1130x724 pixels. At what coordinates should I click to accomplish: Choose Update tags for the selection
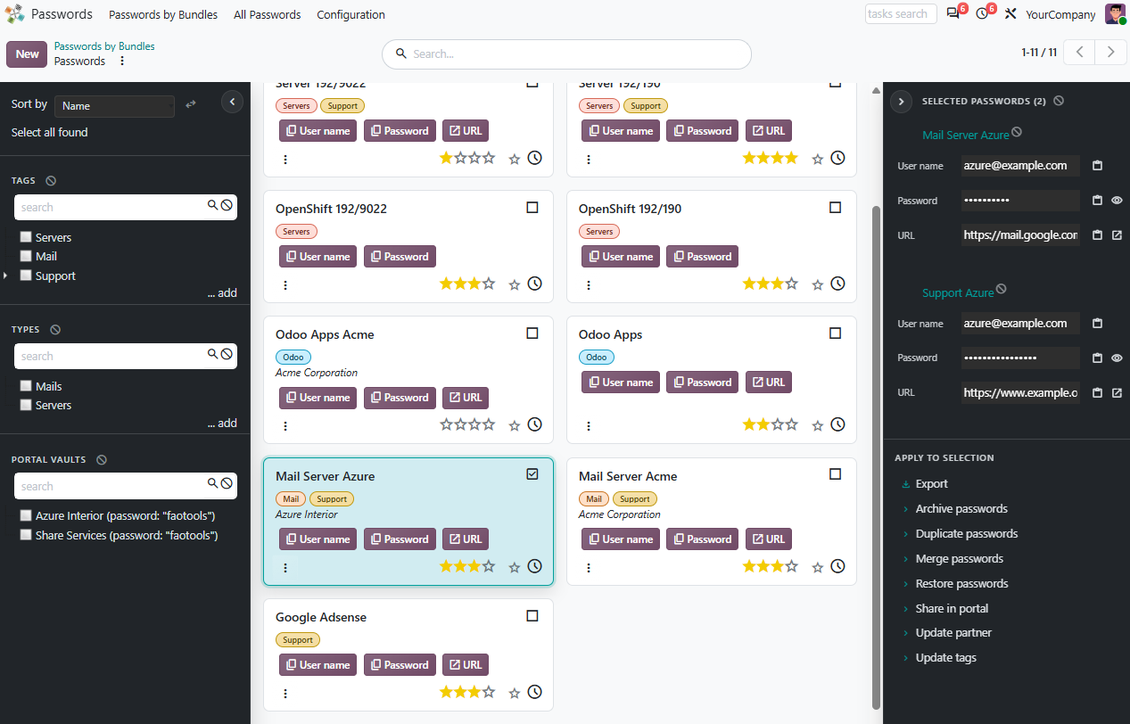point(946,658)
